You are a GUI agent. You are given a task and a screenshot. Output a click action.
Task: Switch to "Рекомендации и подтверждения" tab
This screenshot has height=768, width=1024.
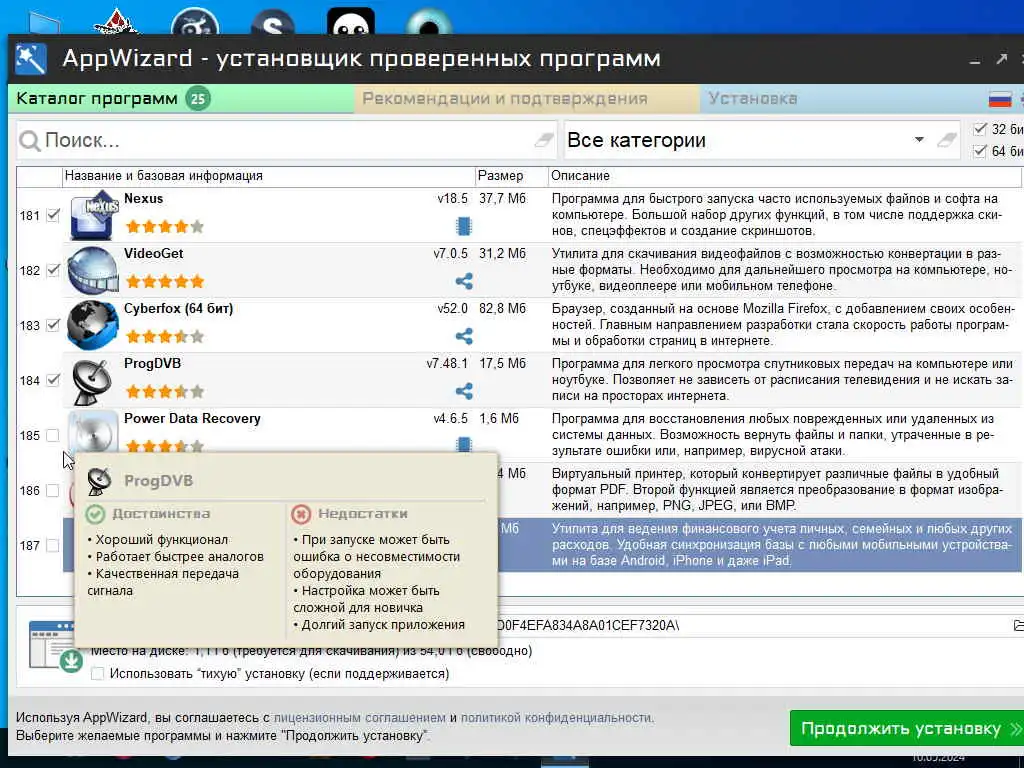pyautogui.click(x=527, y=99)
